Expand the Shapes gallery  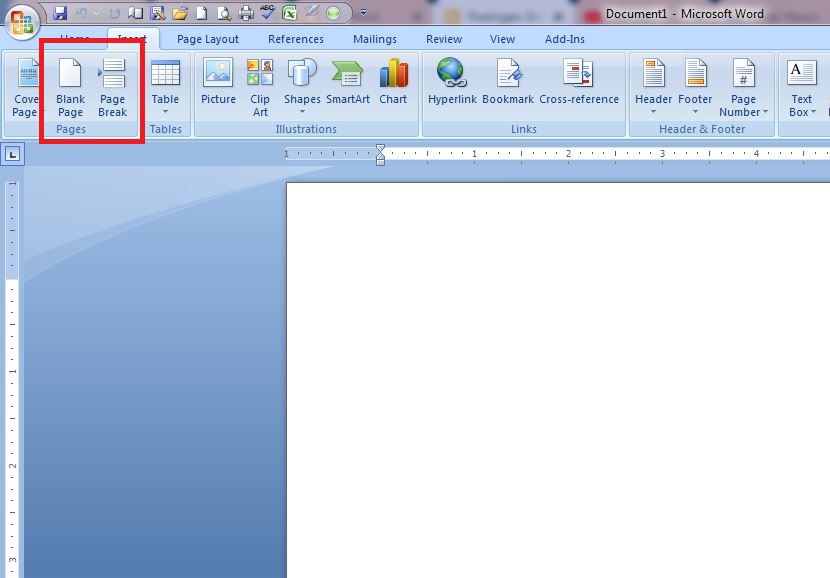pos(302,86)
